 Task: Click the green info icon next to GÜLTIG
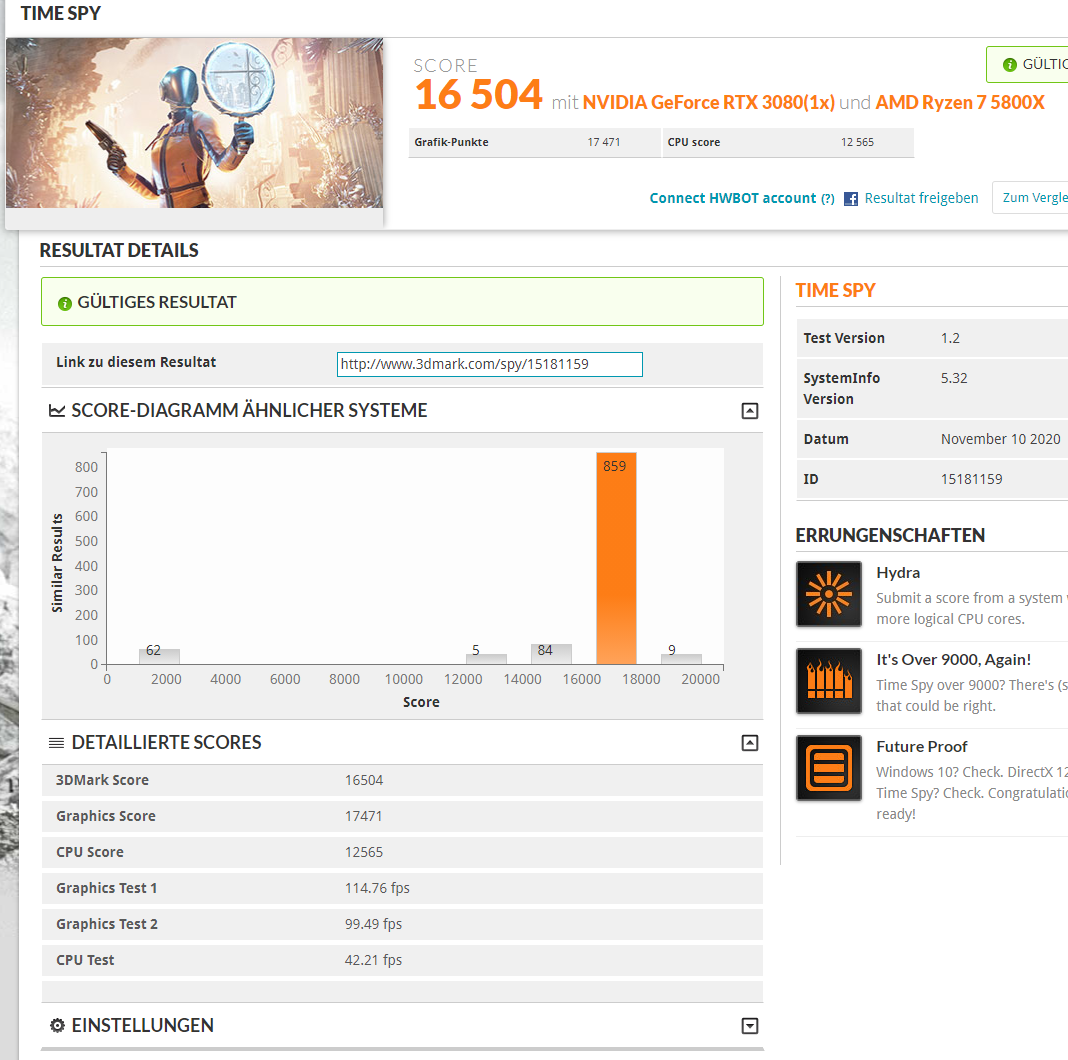(x=1010, y=63)
